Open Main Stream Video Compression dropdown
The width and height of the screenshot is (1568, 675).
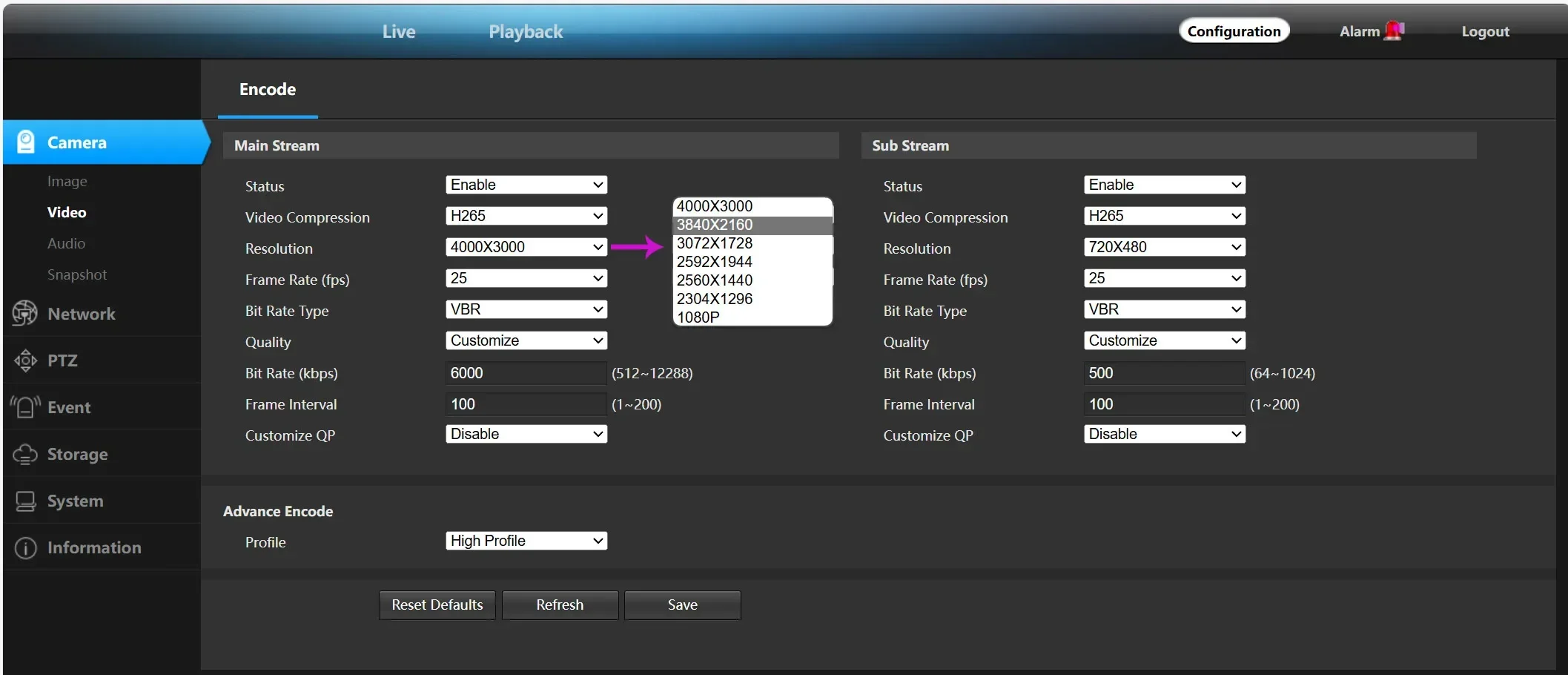coord(526,216)
